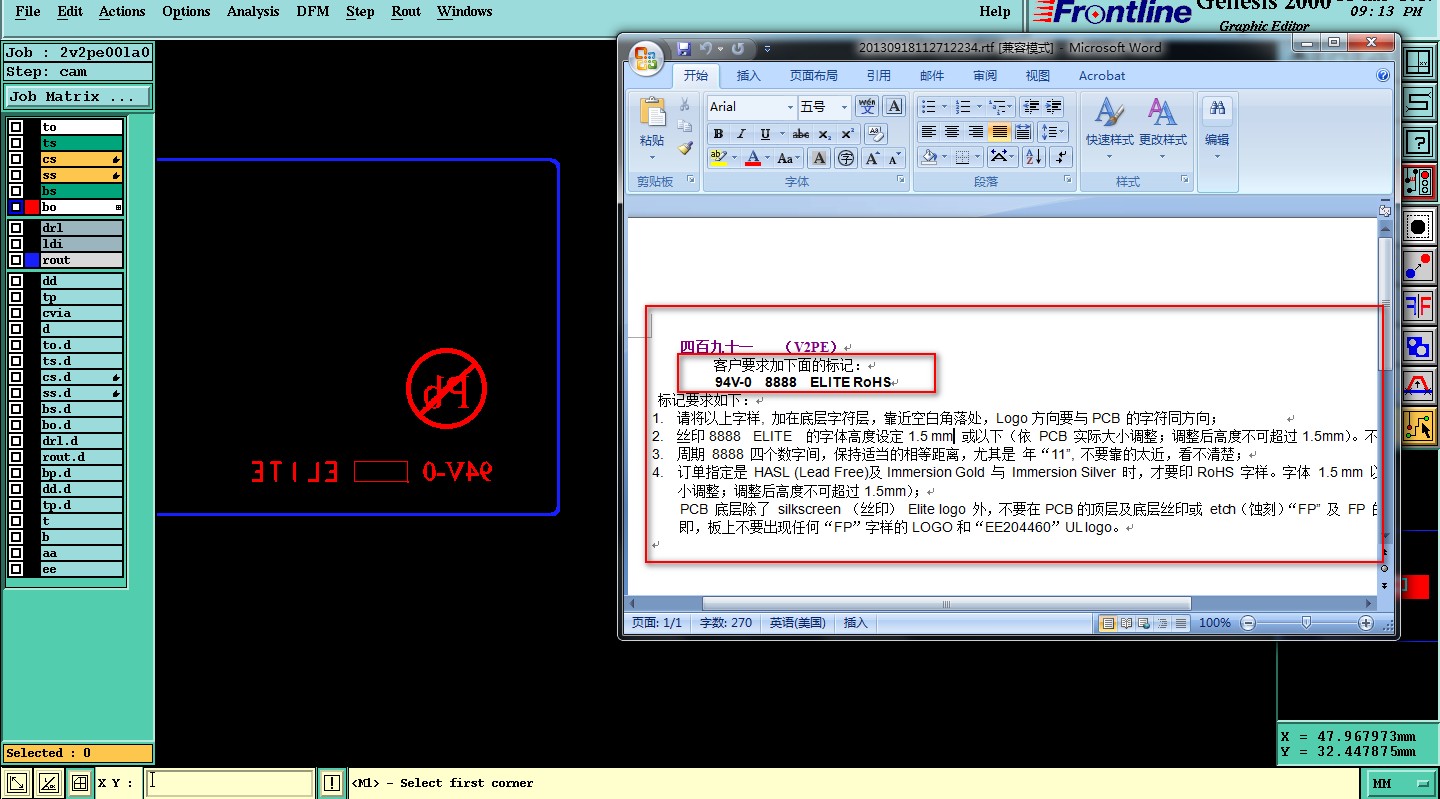Click the Genesis mirrored F icon
The image size is (1440, 799).
[1418, 305]
